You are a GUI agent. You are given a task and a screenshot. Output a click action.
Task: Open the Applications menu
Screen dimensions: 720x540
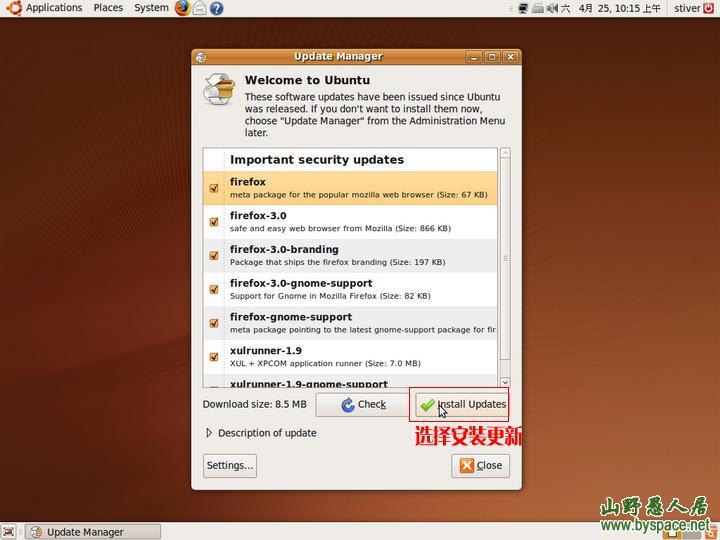[x=54, y=8]
